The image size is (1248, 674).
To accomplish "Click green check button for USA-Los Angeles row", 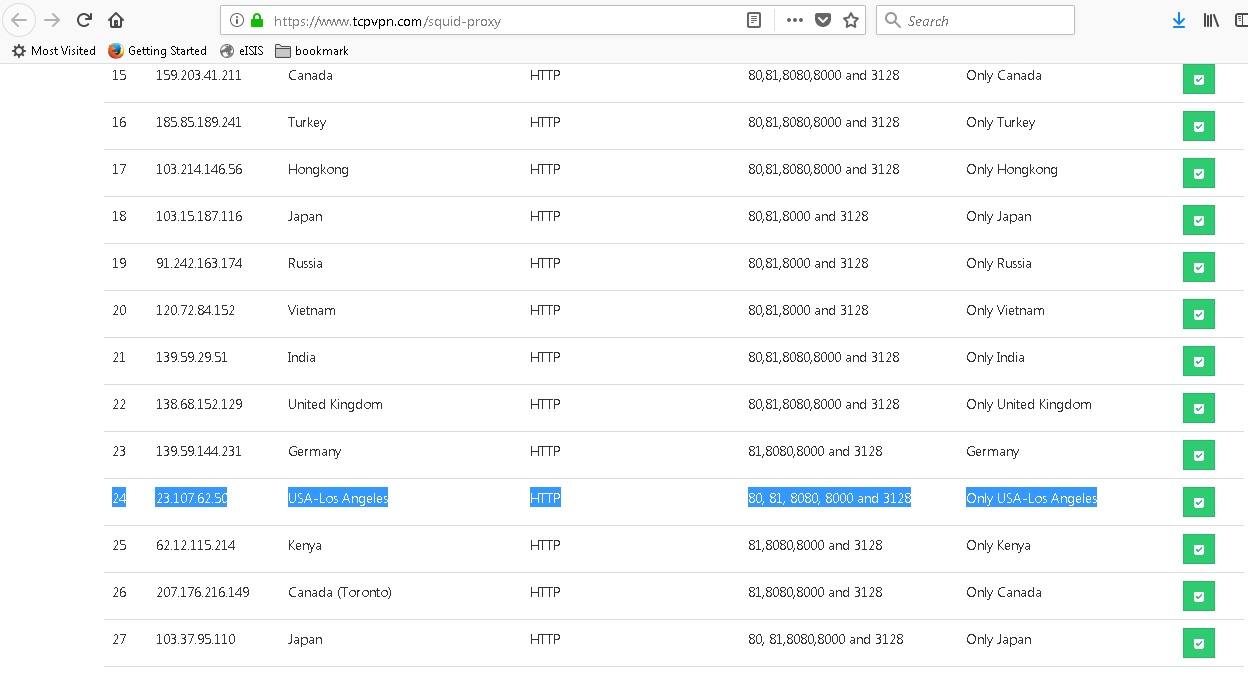I will 1198,503.
